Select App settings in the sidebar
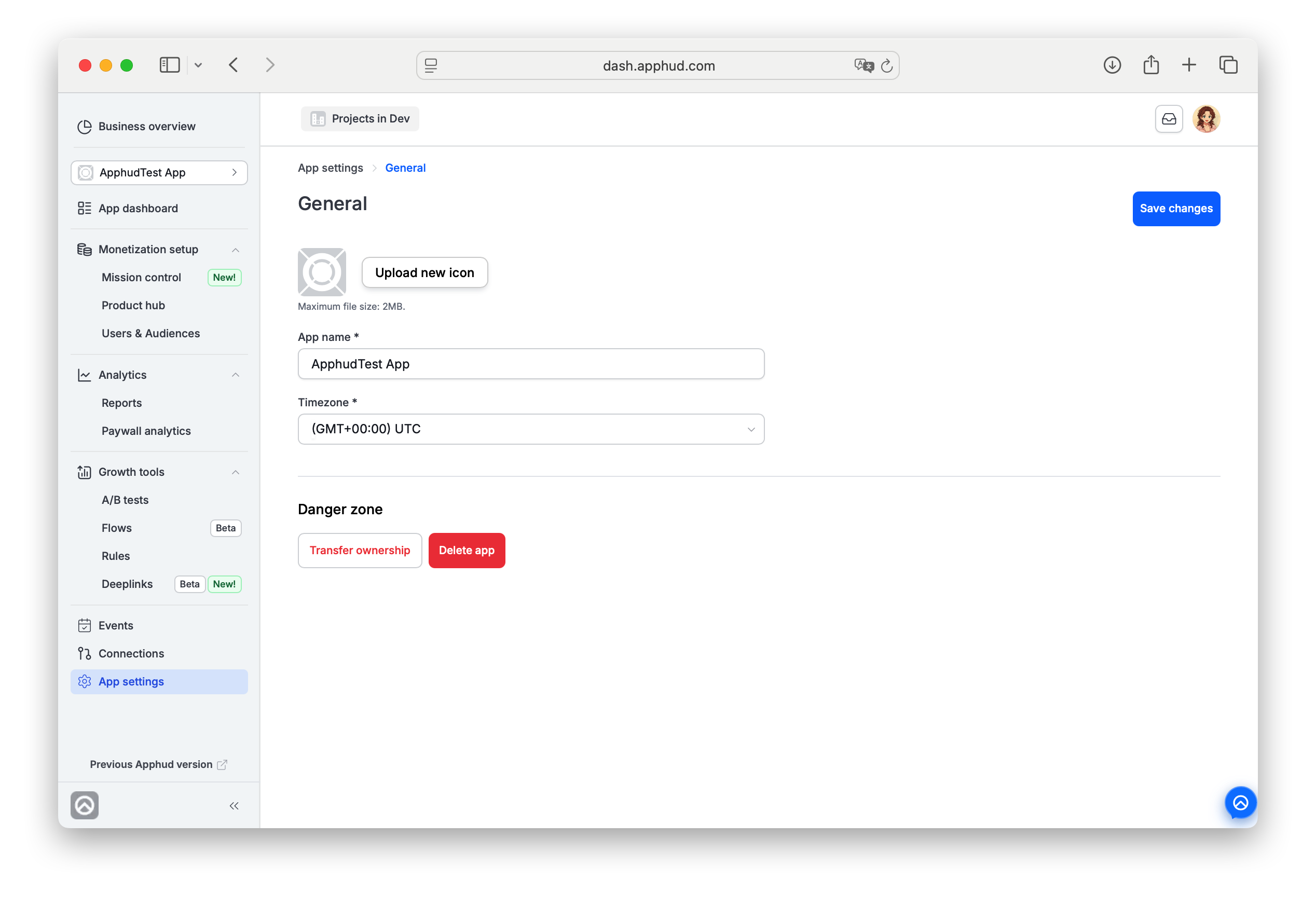 (x=159, y=682)
